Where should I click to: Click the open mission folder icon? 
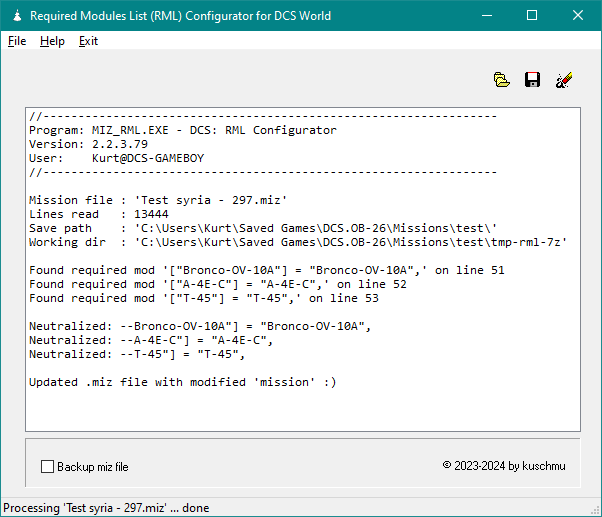[502, 80]
